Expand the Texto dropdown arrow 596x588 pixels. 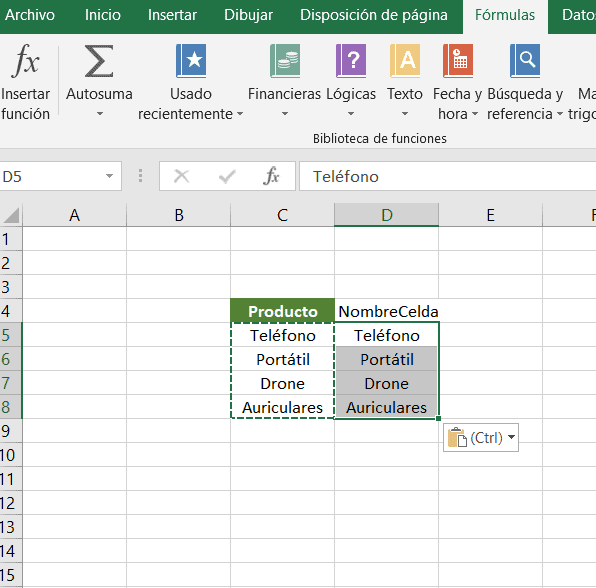[x=405, y=114]
